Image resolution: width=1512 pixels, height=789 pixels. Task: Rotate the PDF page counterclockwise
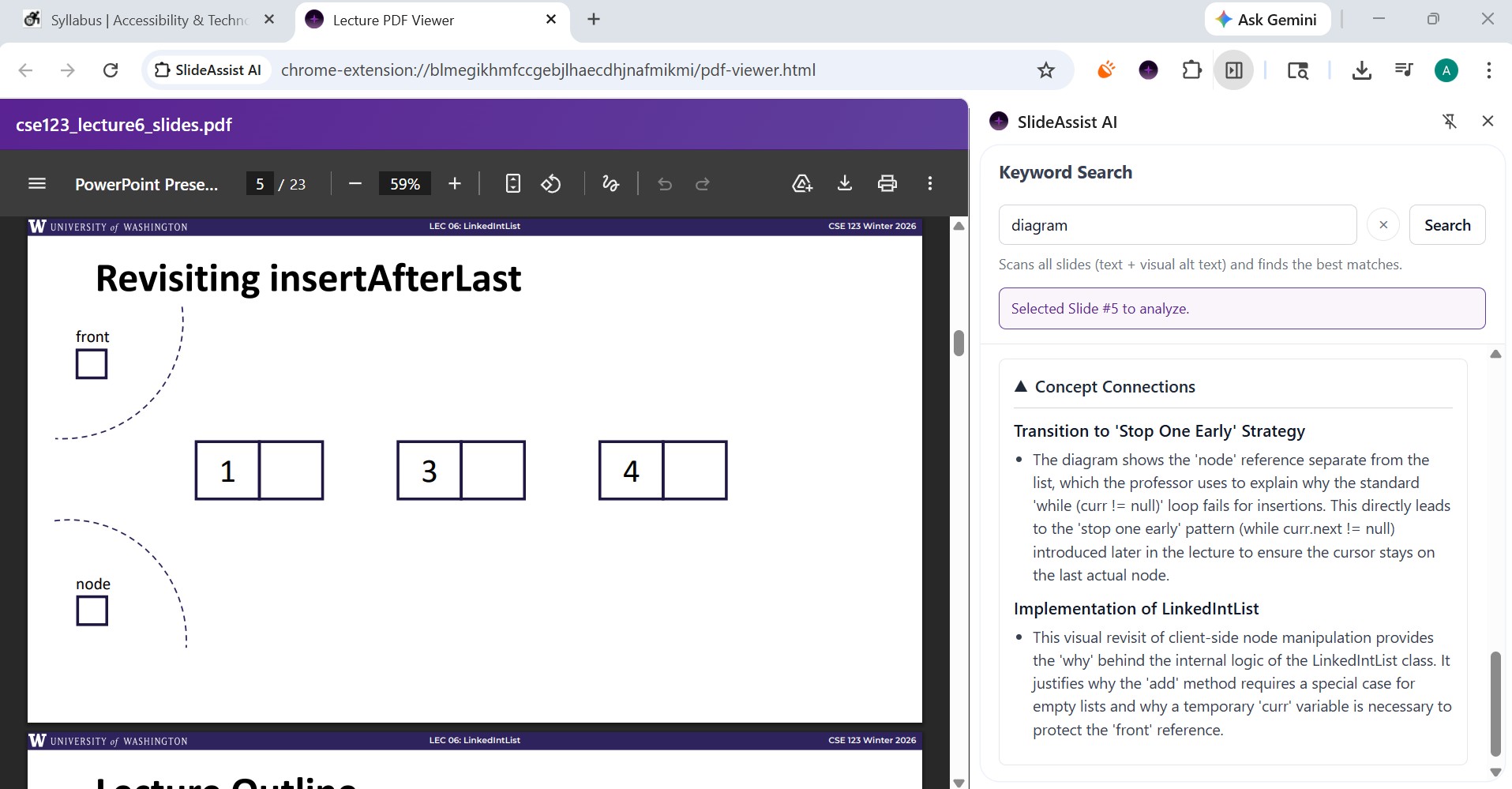pos(551,183)
